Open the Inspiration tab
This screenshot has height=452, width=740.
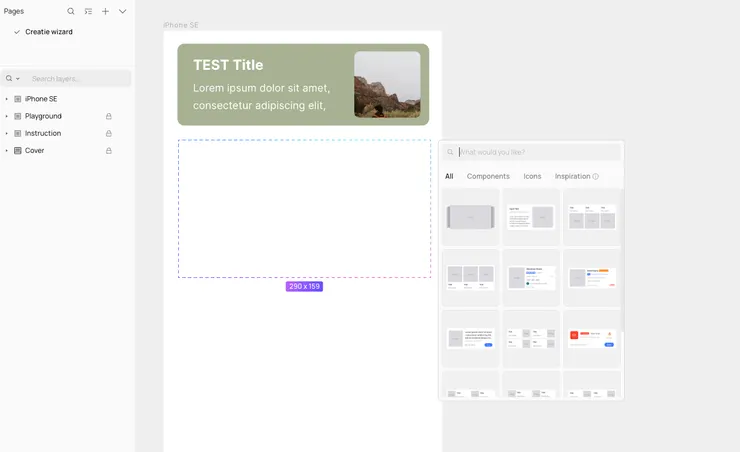click(x=572, y=176)
